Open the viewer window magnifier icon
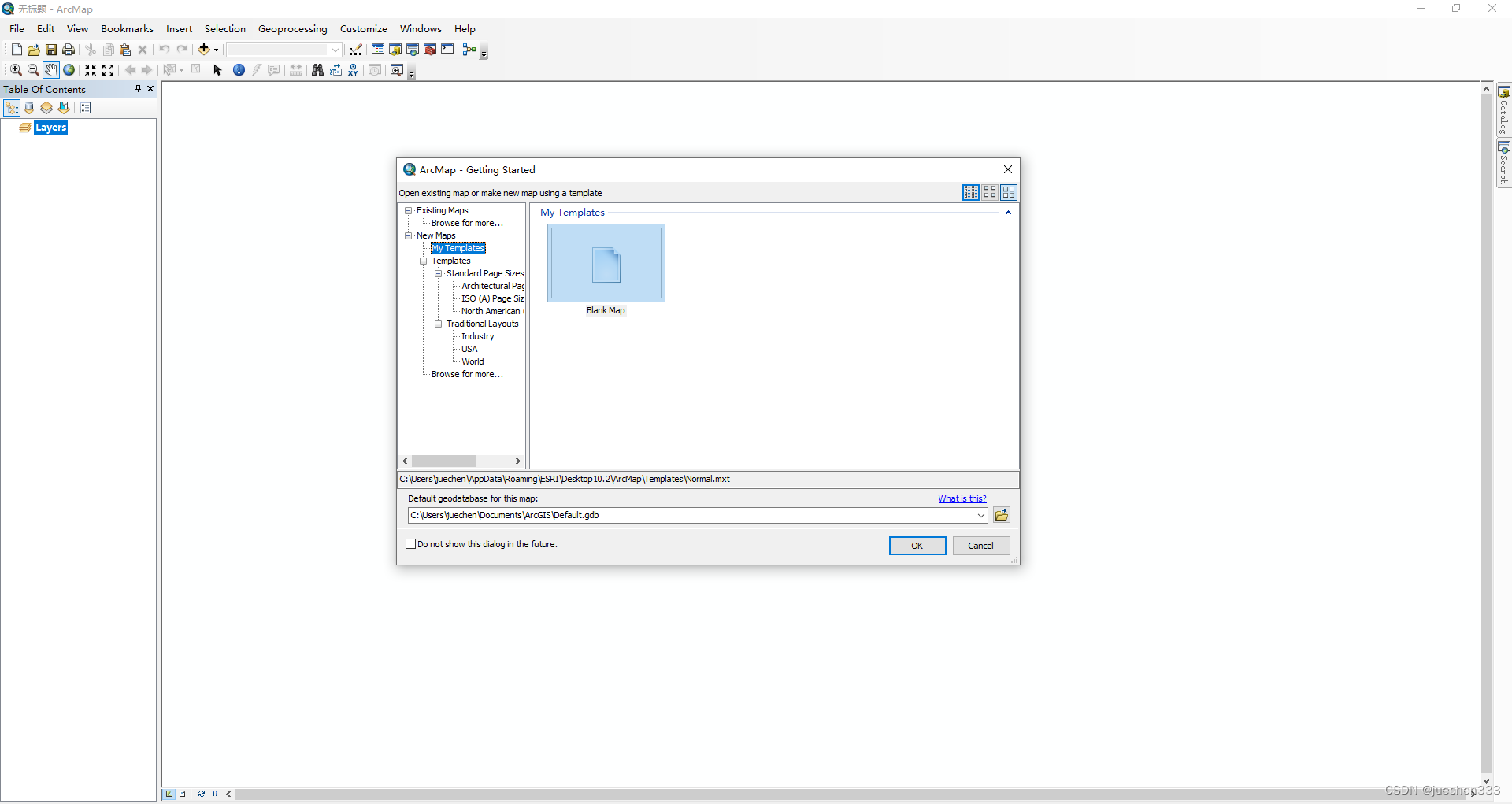Viewport: 1512px width, 804px height. pyautogui.click(x=397, y=70)
